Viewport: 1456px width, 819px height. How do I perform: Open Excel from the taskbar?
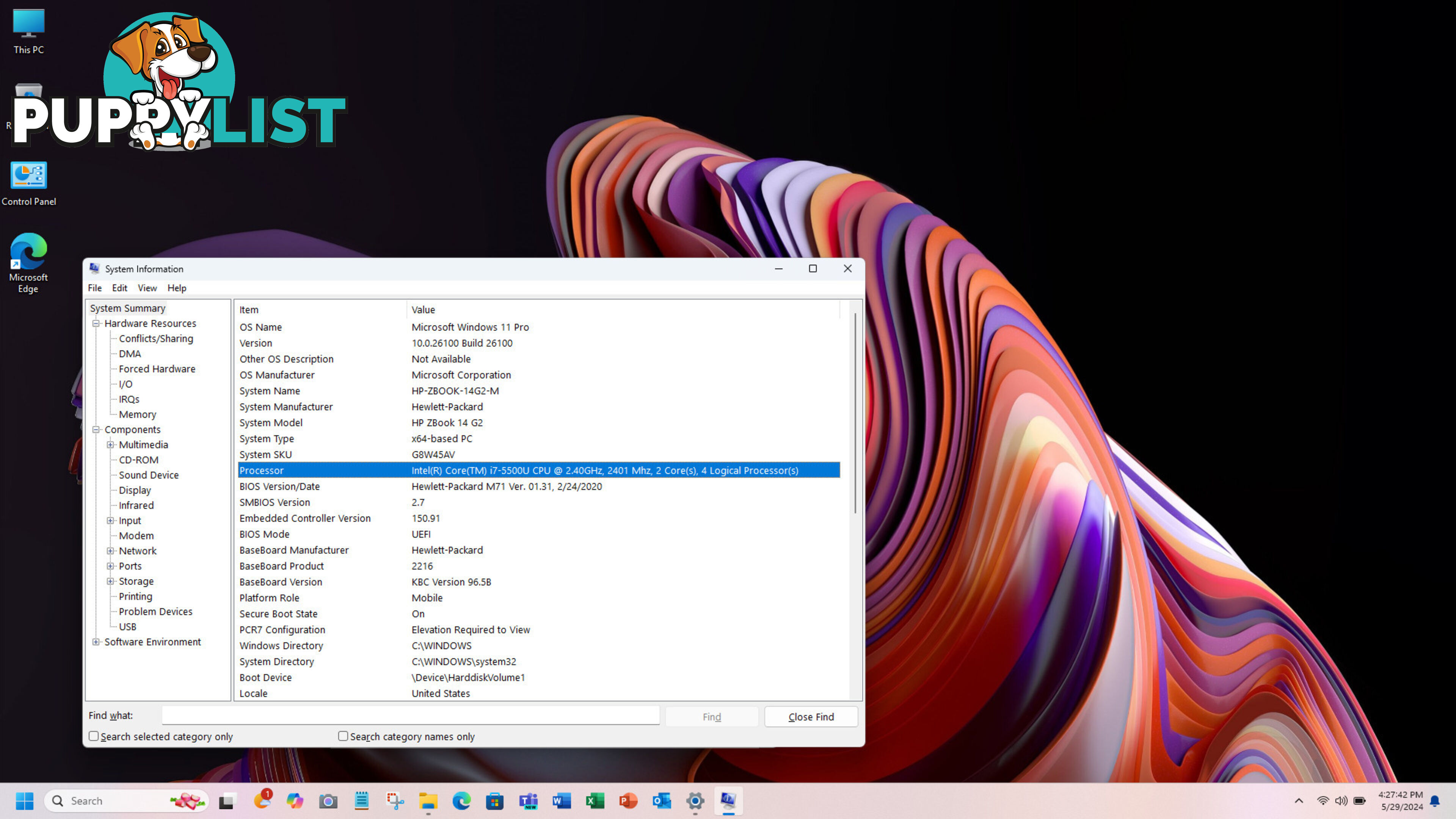point(595,801)
